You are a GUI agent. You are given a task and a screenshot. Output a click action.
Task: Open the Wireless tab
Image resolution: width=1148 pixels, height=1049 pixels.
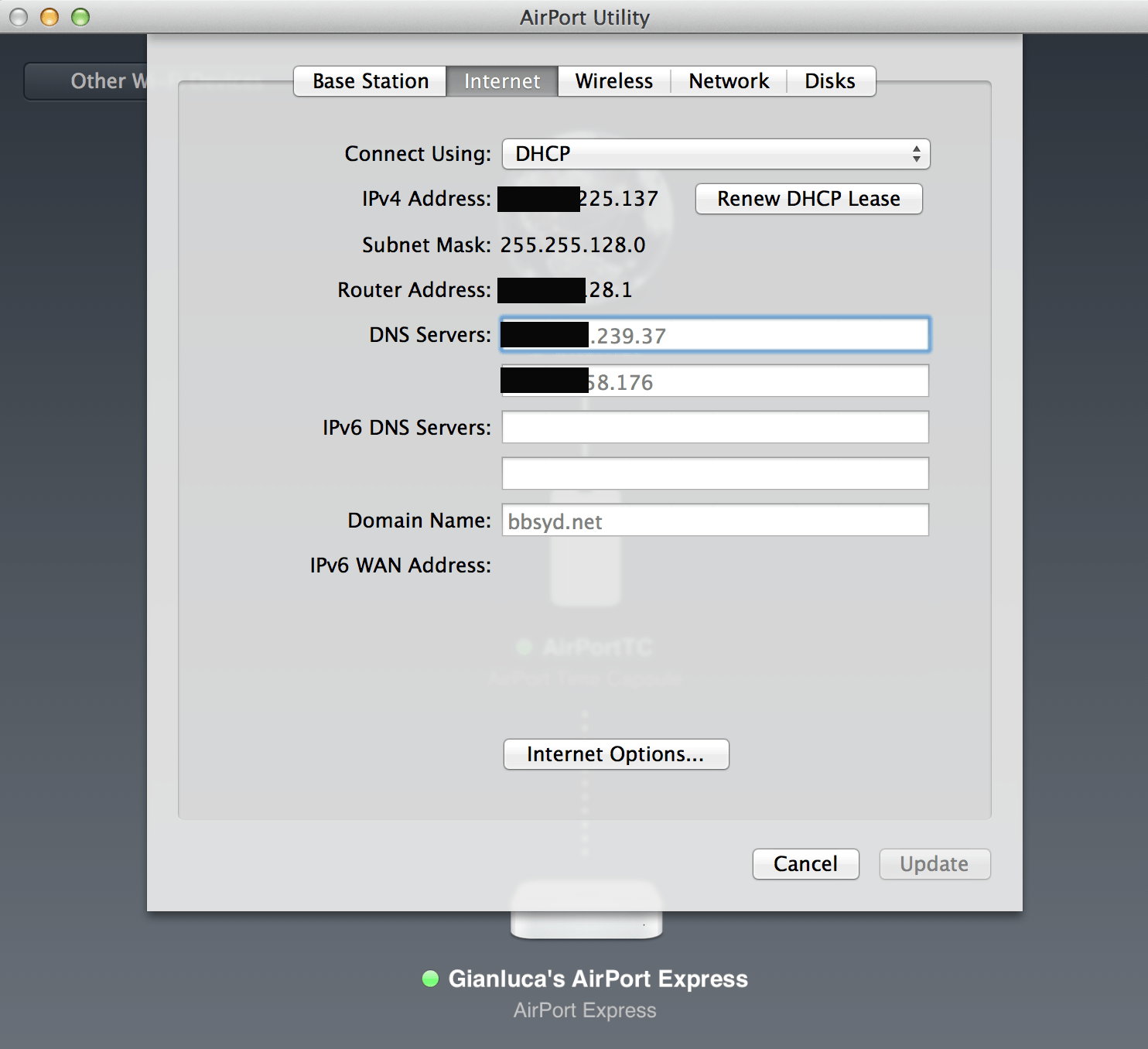[613, 80]
